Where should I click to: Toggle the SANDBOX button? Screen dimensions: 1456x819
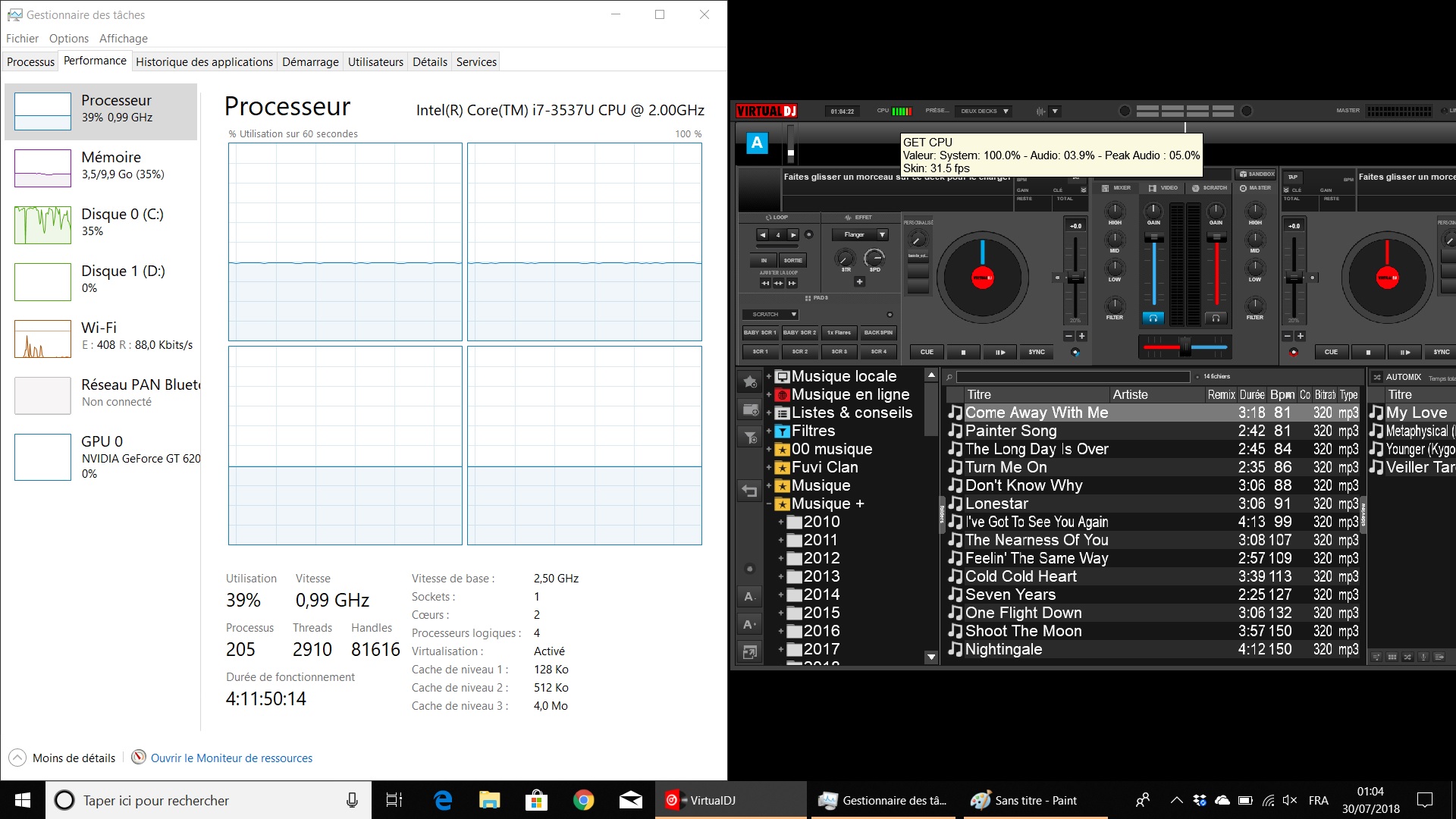pyautogui.click(x=1257, y=174)
